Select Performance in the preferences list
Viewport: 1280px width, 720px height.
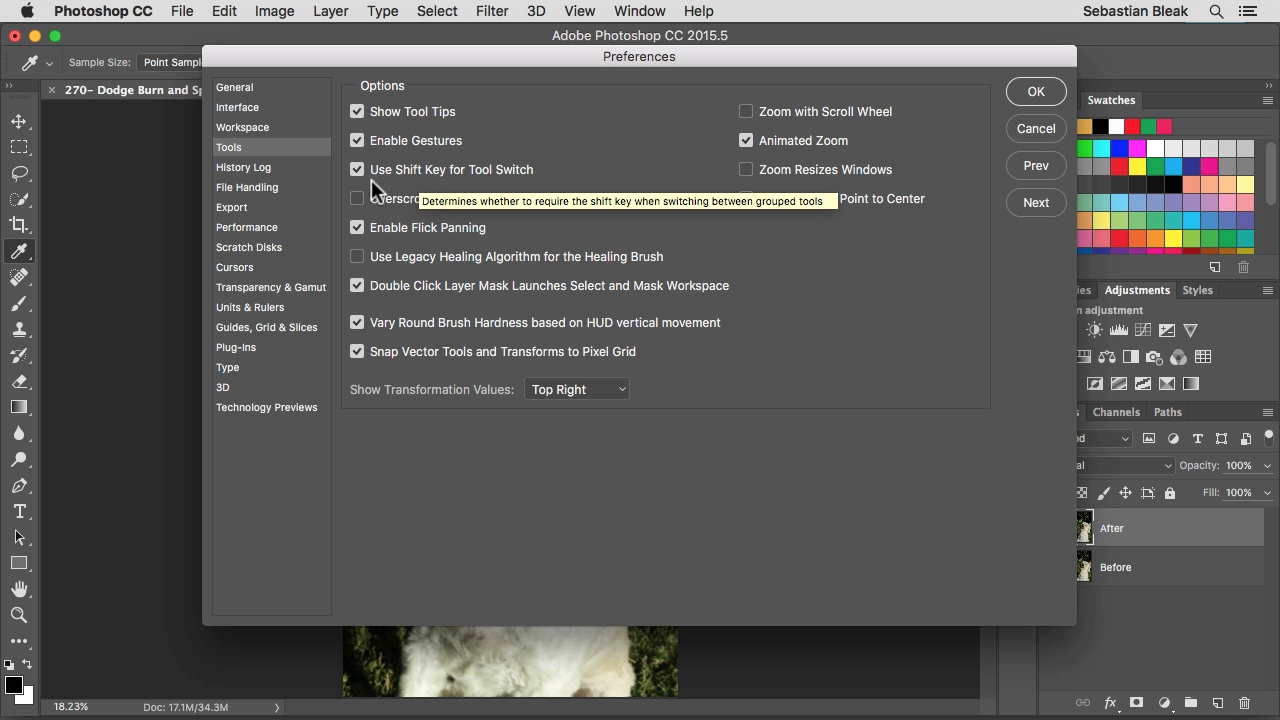247,227
